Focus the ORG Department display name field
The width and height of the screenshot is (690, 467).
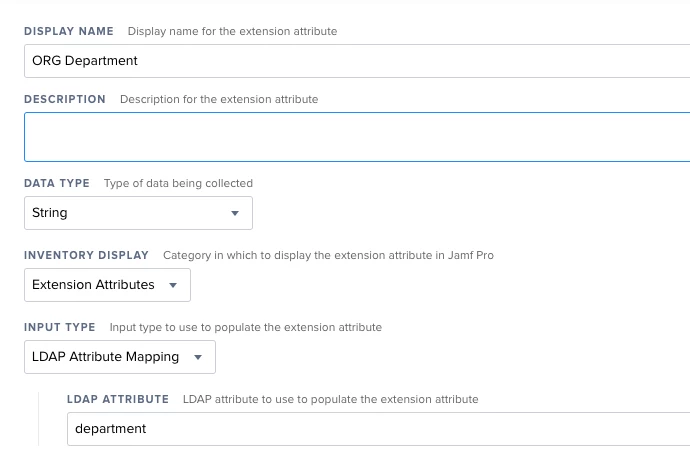pyautogui.click(x=357, y=61)
